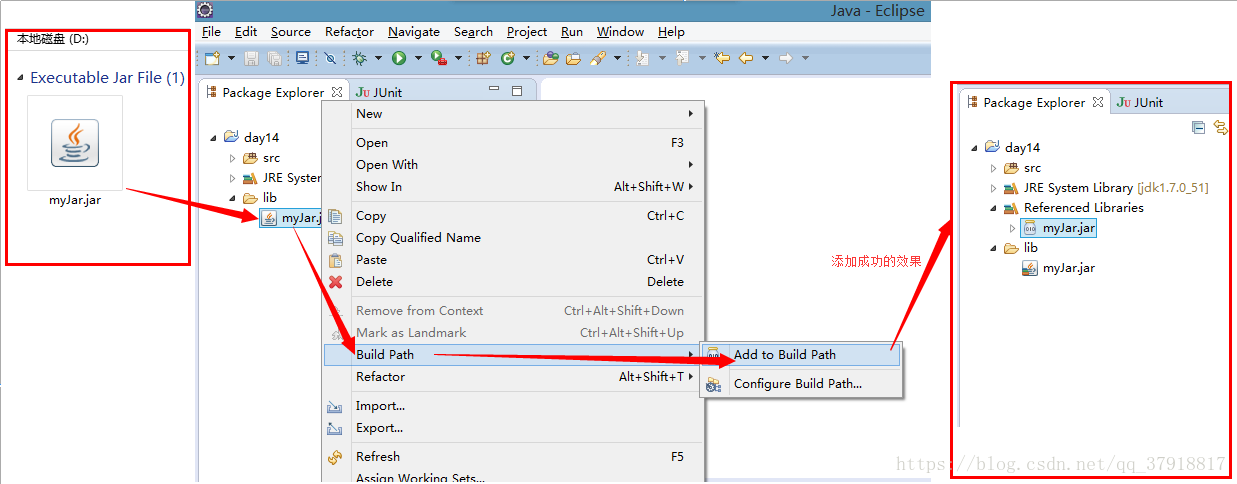
Task: Choose Show In from the context menu
Action: 513,187
